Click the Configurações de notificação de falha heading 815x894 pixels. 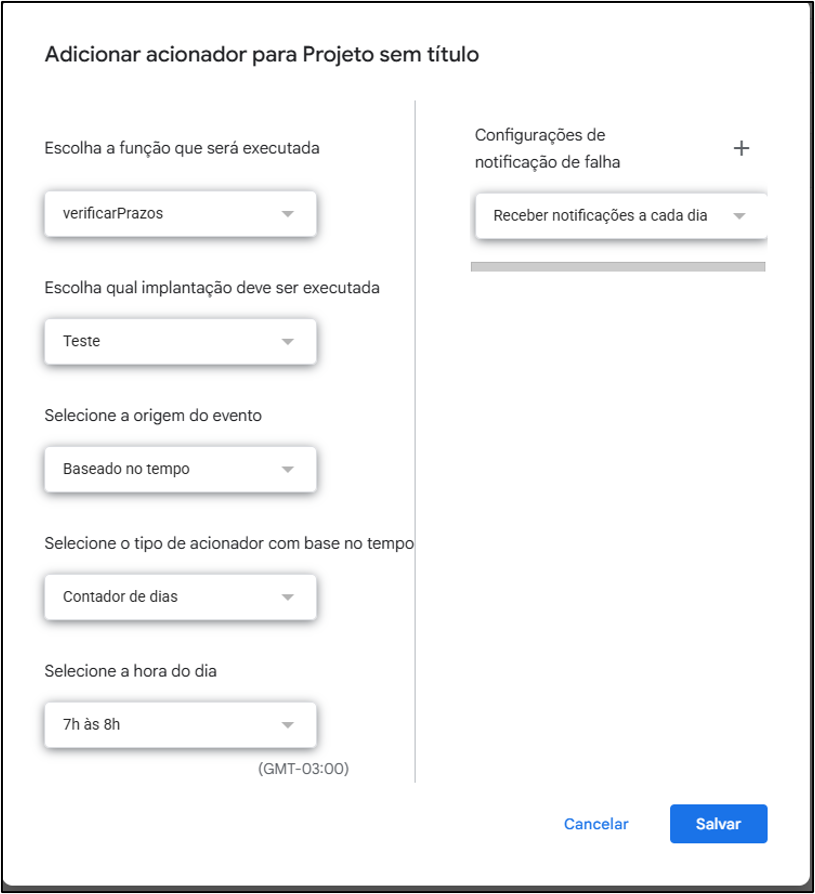pyautogui.click(x=548, y=149)
